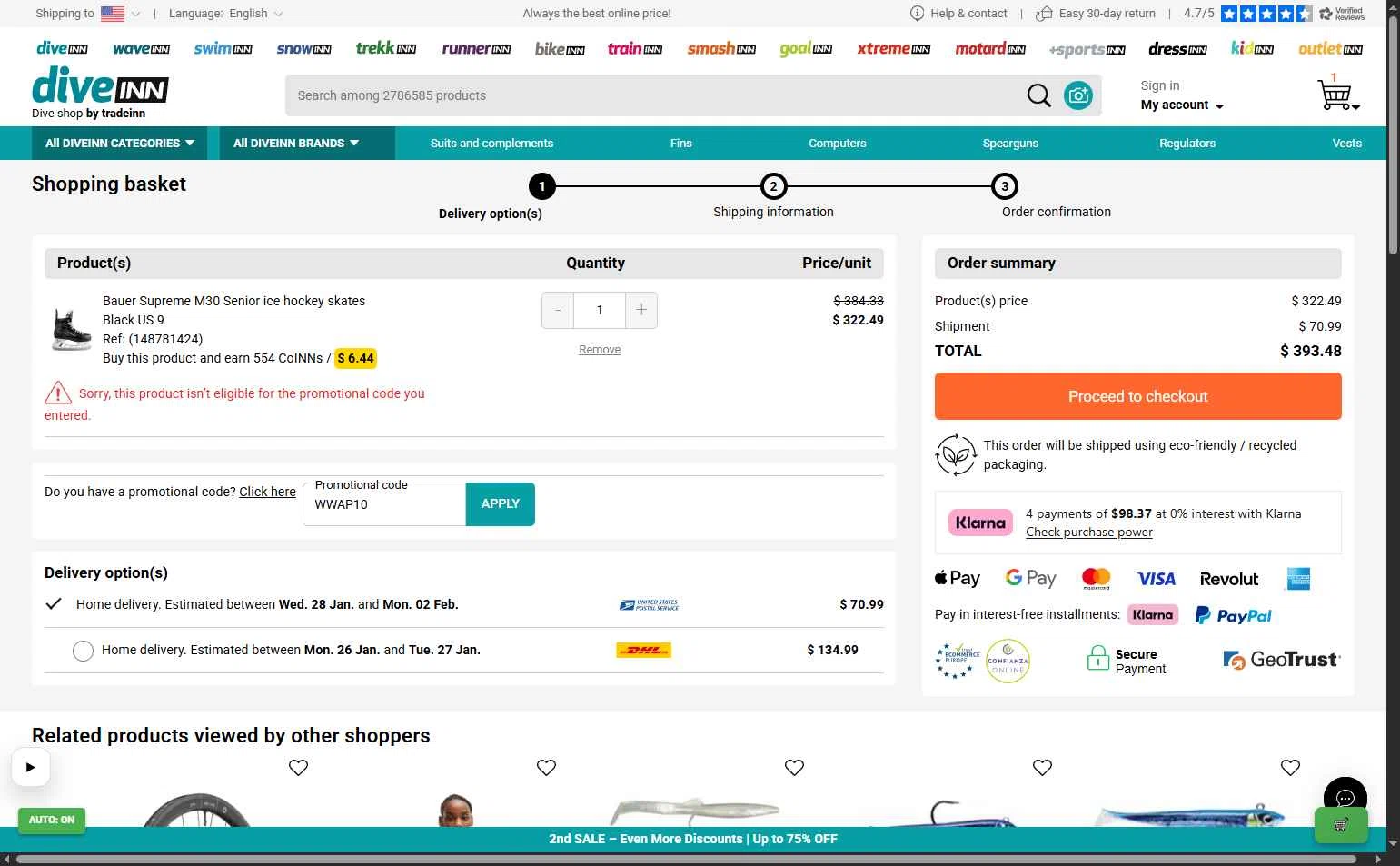
Task: Open the waveinn store logo
Action: click(141, 49)
